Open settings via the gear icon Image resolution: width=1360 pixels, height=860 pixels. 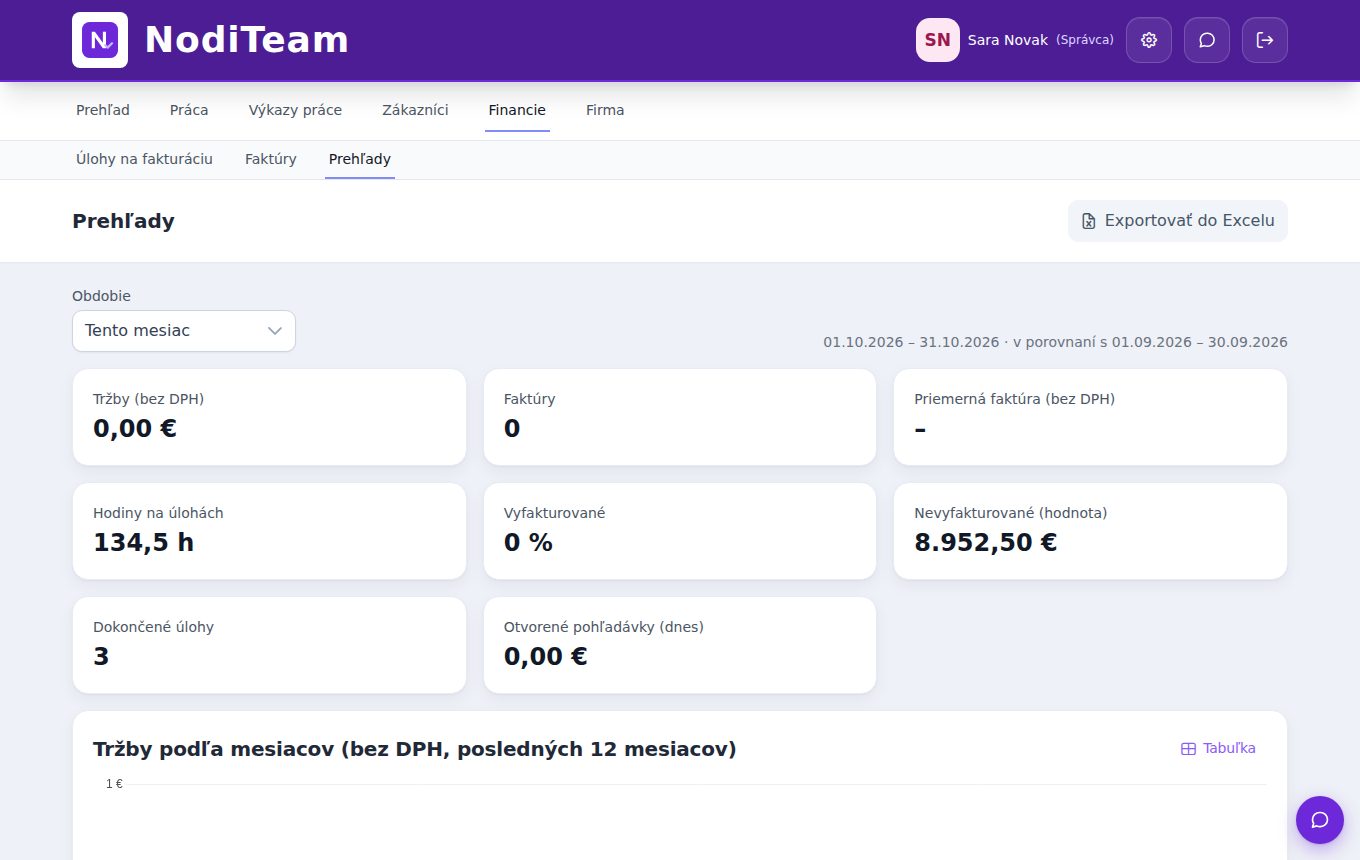(x=1149, y=40)
